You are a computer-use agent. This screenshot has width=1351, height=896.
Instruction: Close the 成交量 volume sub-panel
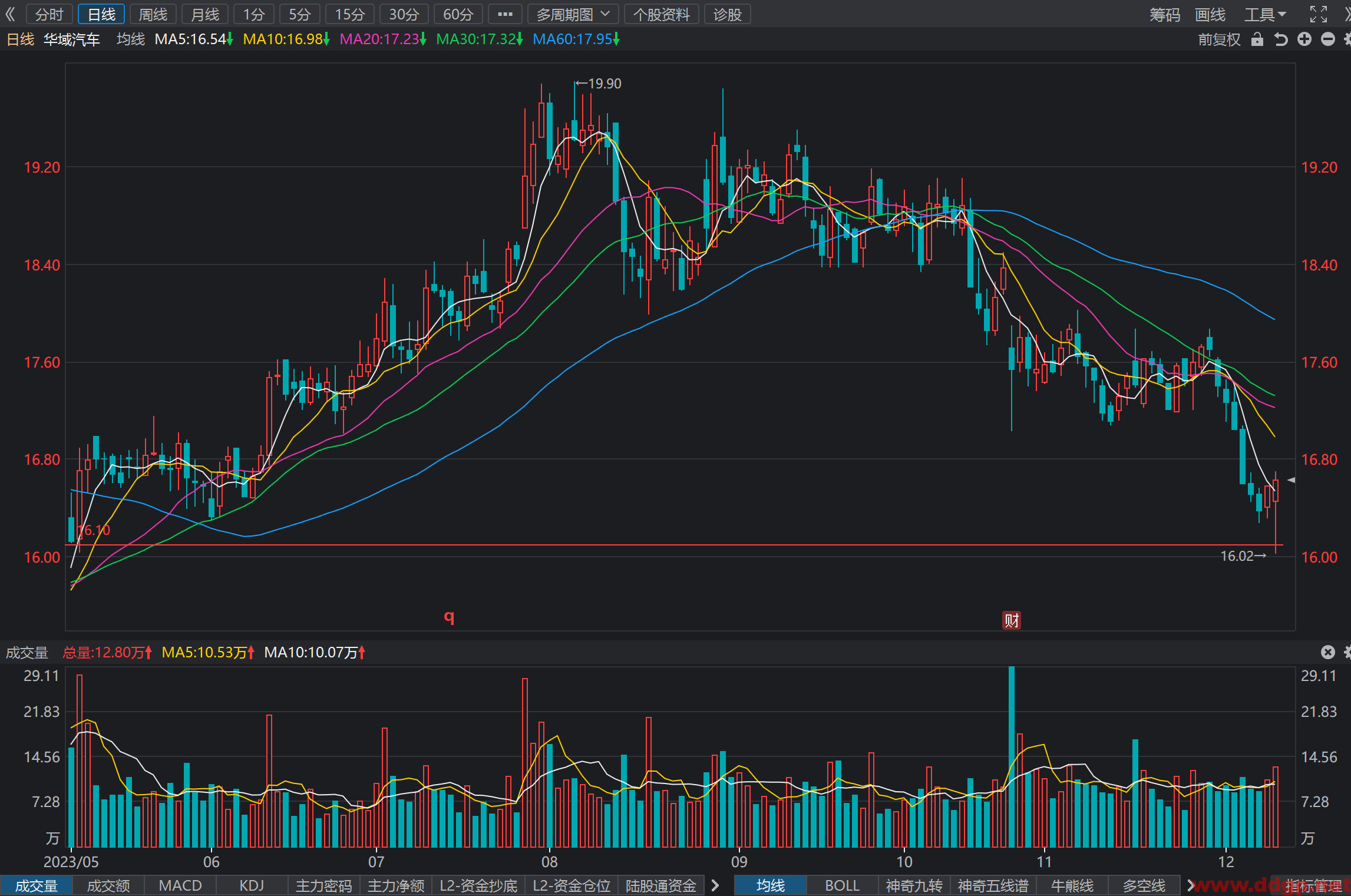point(1327,652)
